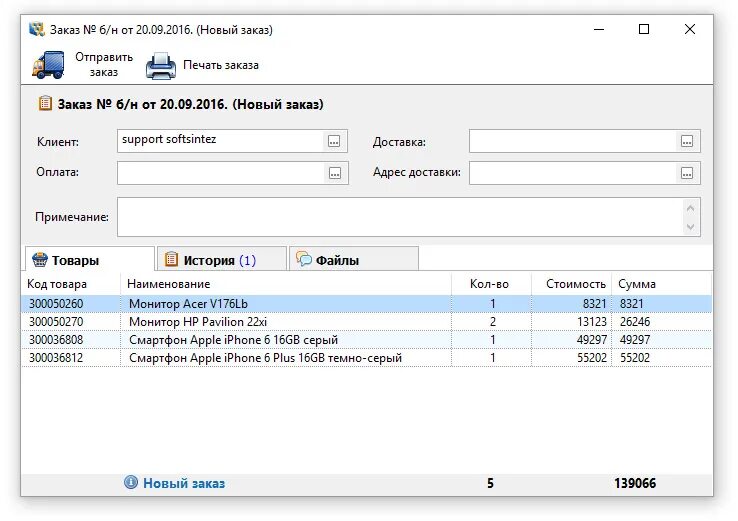Viewport: 738px width, 521px height.
Task: Click the truck icon to send order
Action: point(48,65)
